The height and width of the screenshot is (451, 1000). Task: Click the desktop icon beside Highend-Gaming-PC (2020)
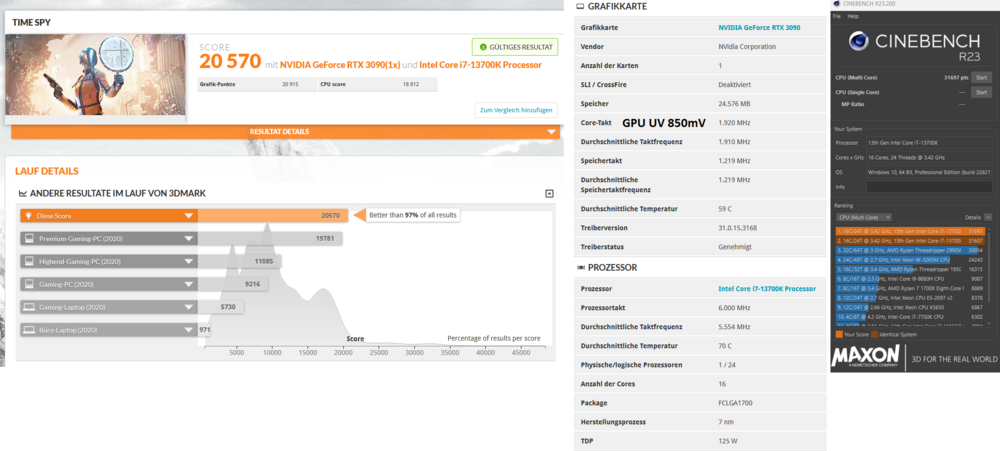click(x=29, y=261)
